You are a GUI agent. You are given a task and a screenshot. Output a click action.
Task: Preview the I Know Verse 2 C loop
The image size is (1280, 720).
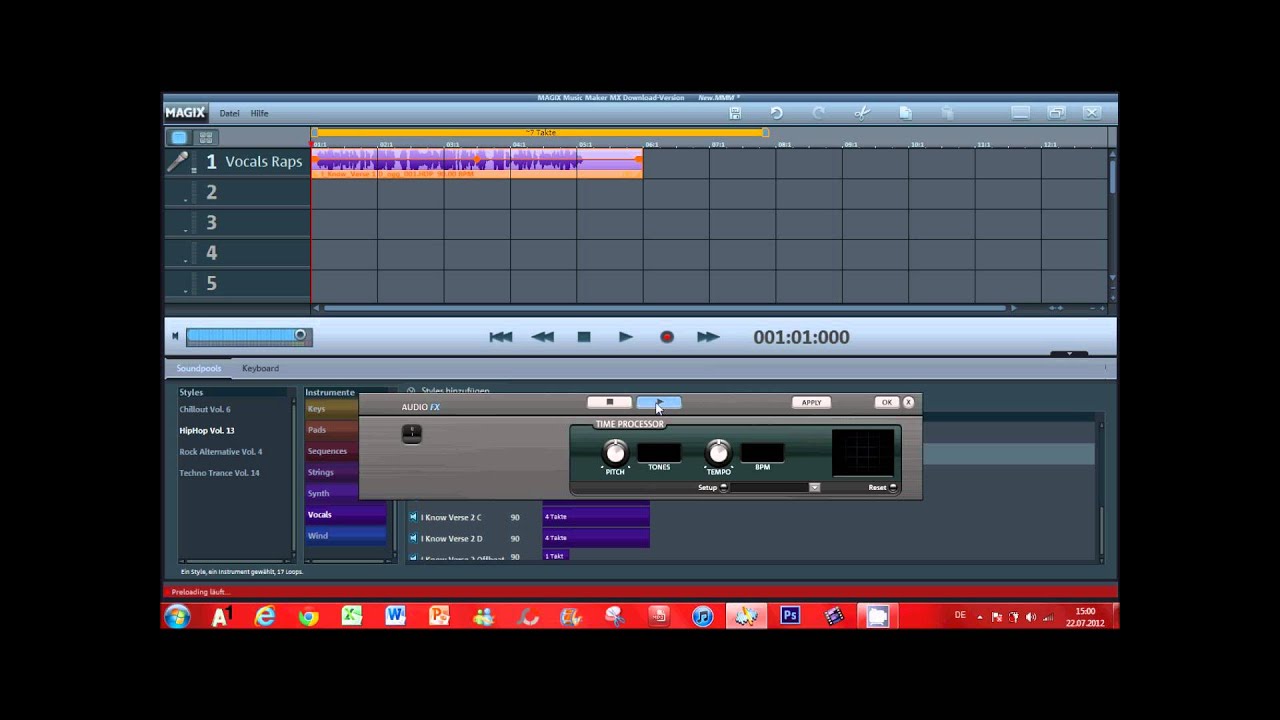point(413,517)
